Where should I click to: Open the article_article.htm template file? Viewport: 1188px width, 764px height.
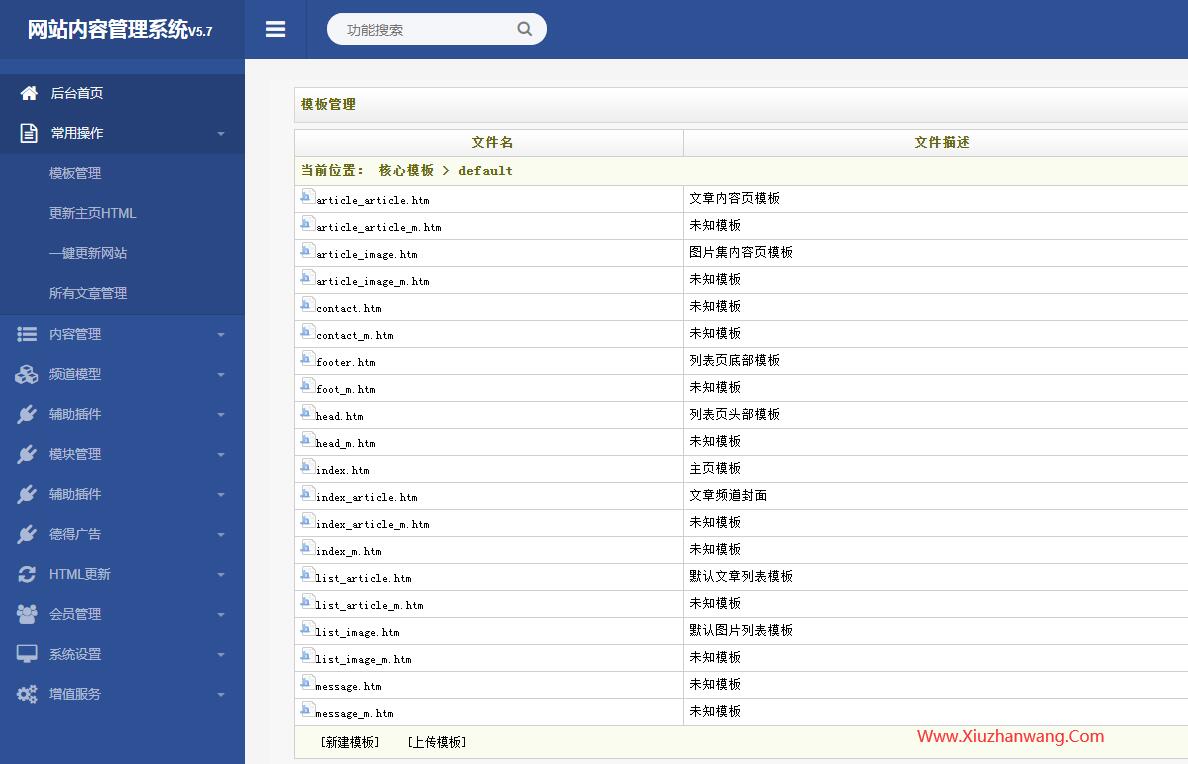[372, 200]
